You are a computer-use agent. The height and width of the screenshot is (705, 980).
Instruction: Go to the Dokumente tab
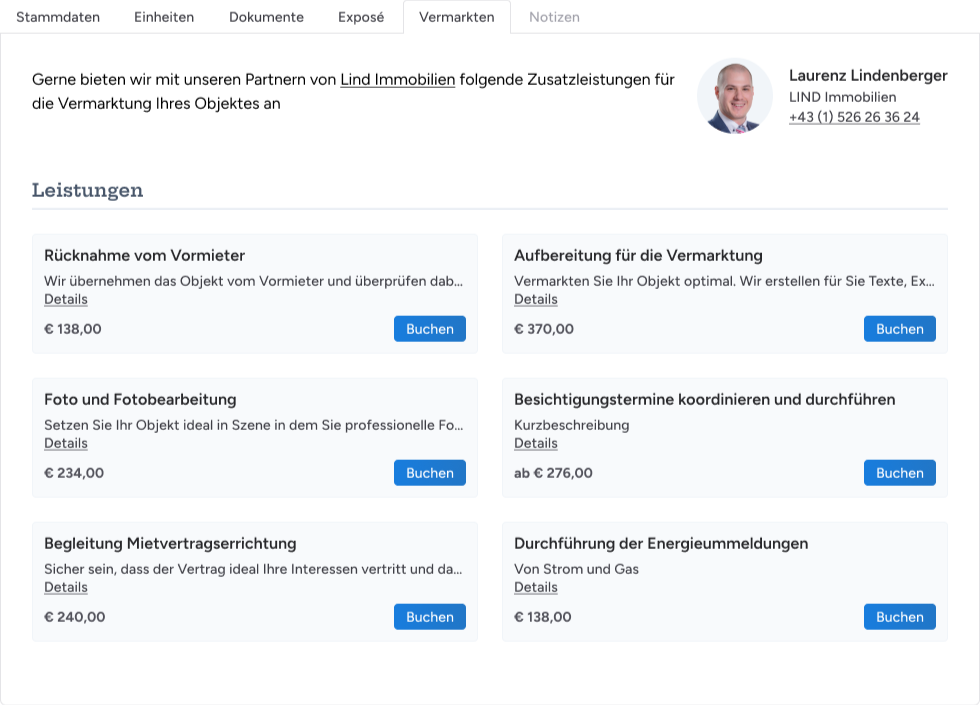pos(266,16)
